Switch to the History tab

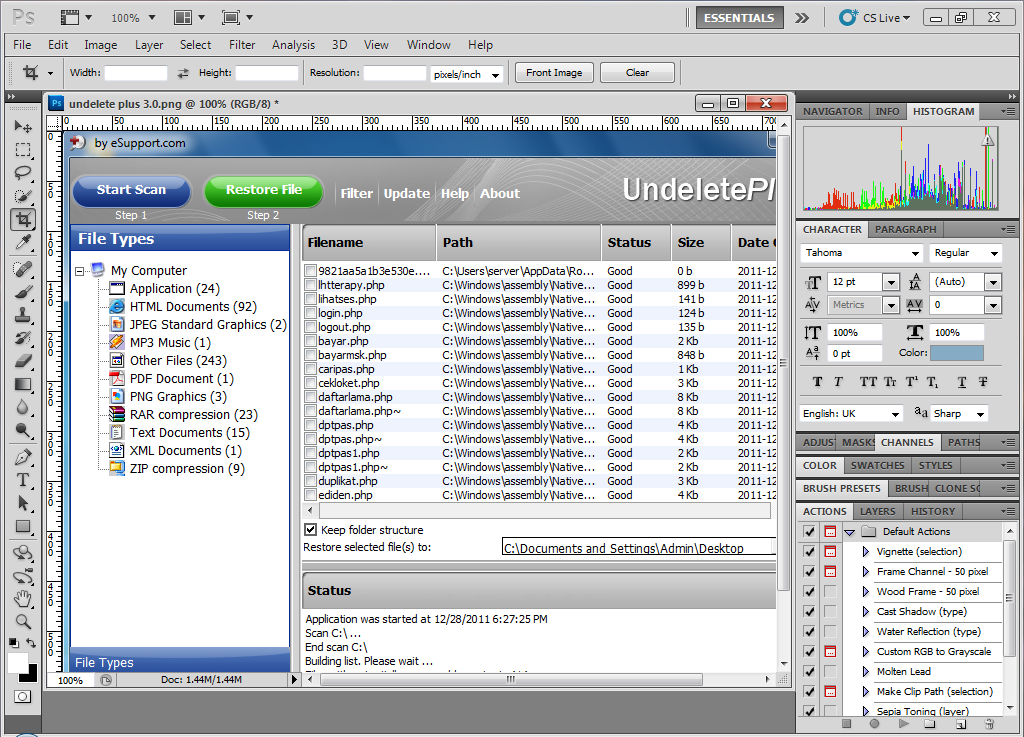(933, 512)
